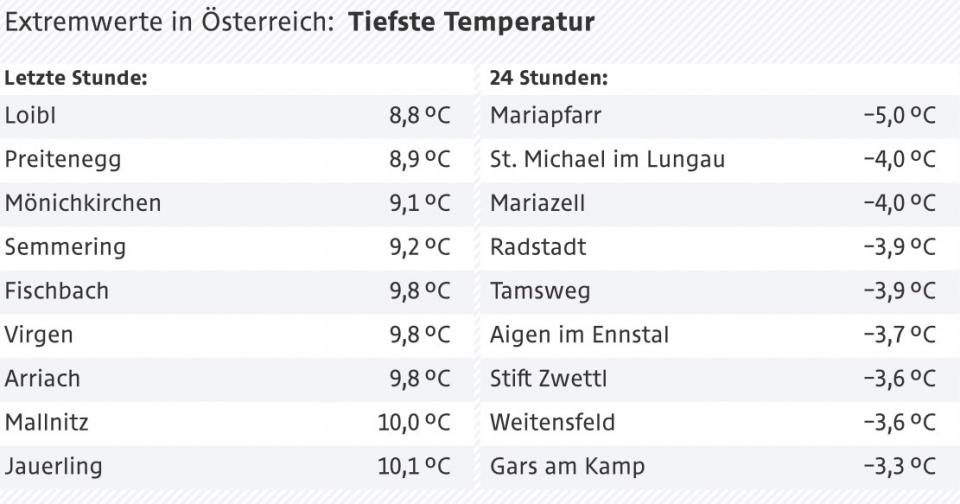Click the Loibl station name
960x504 pixels.
(x=30, y=116)
